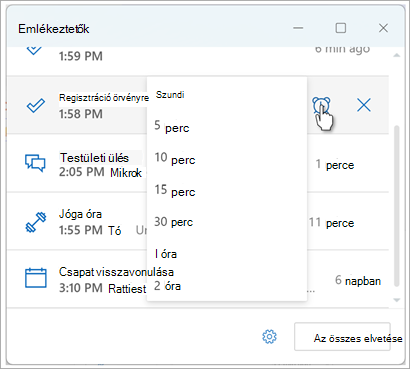Viewport: 410px width, 369px height.
Task: Click checkmark icon on the 1:59 PM reminder
Action: 34,50
